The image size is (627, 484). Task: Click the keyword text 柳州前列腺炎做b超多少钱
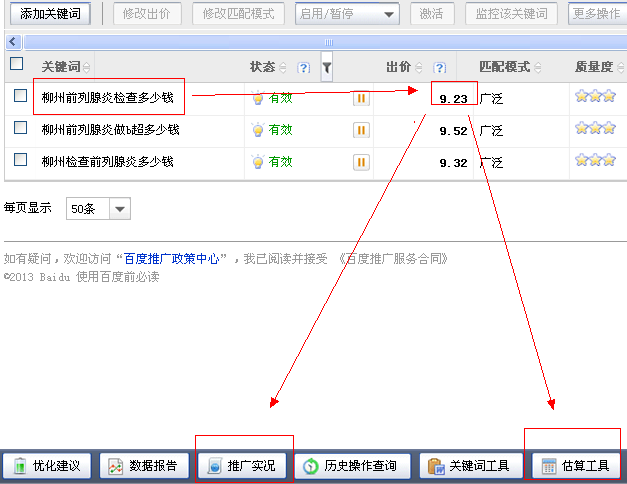point(110,129)
